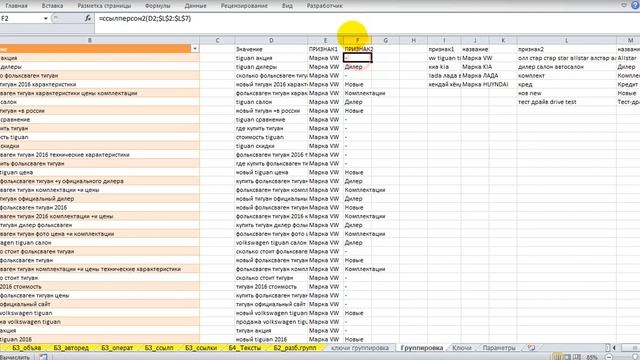Switch to the Б3_объяв sheet tab
The image size is (640, 360).
(x=27, y=348)
